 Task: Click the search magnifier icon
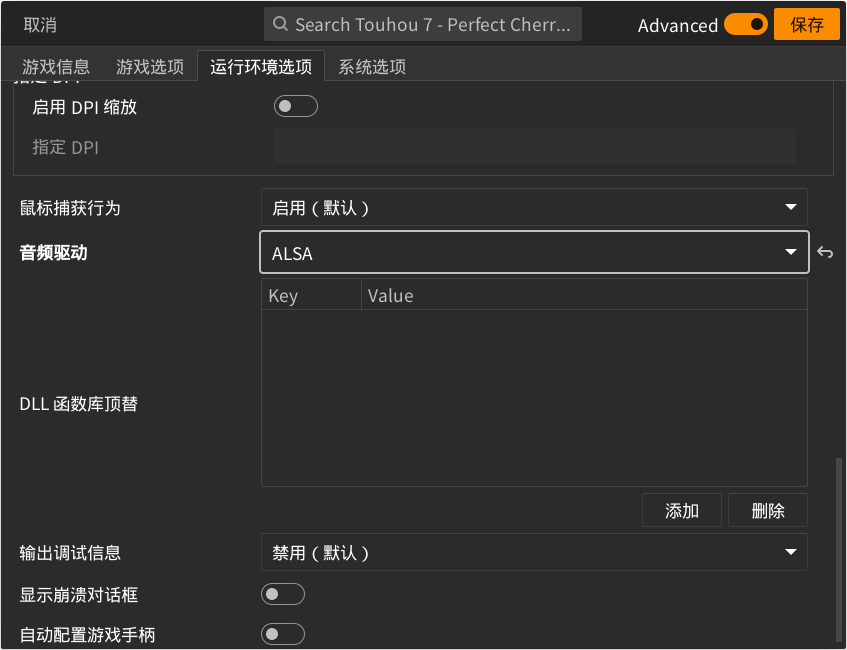(x=280, y=24)
